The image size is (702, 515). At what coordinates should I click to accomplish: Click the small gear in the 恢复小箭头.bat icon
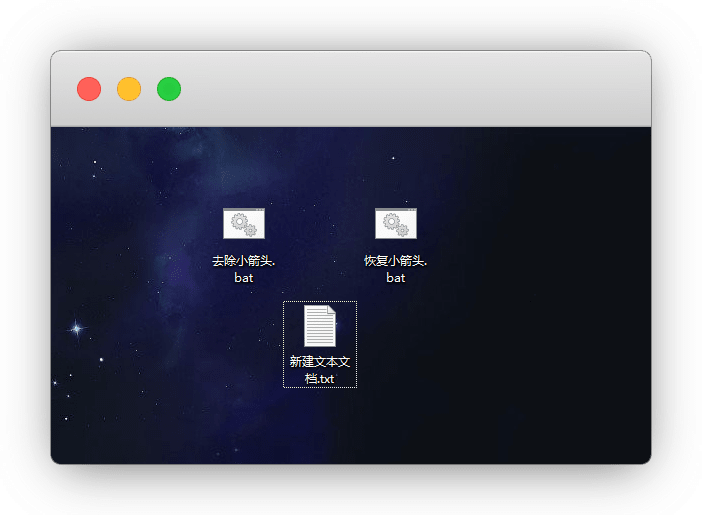(403, 231)
